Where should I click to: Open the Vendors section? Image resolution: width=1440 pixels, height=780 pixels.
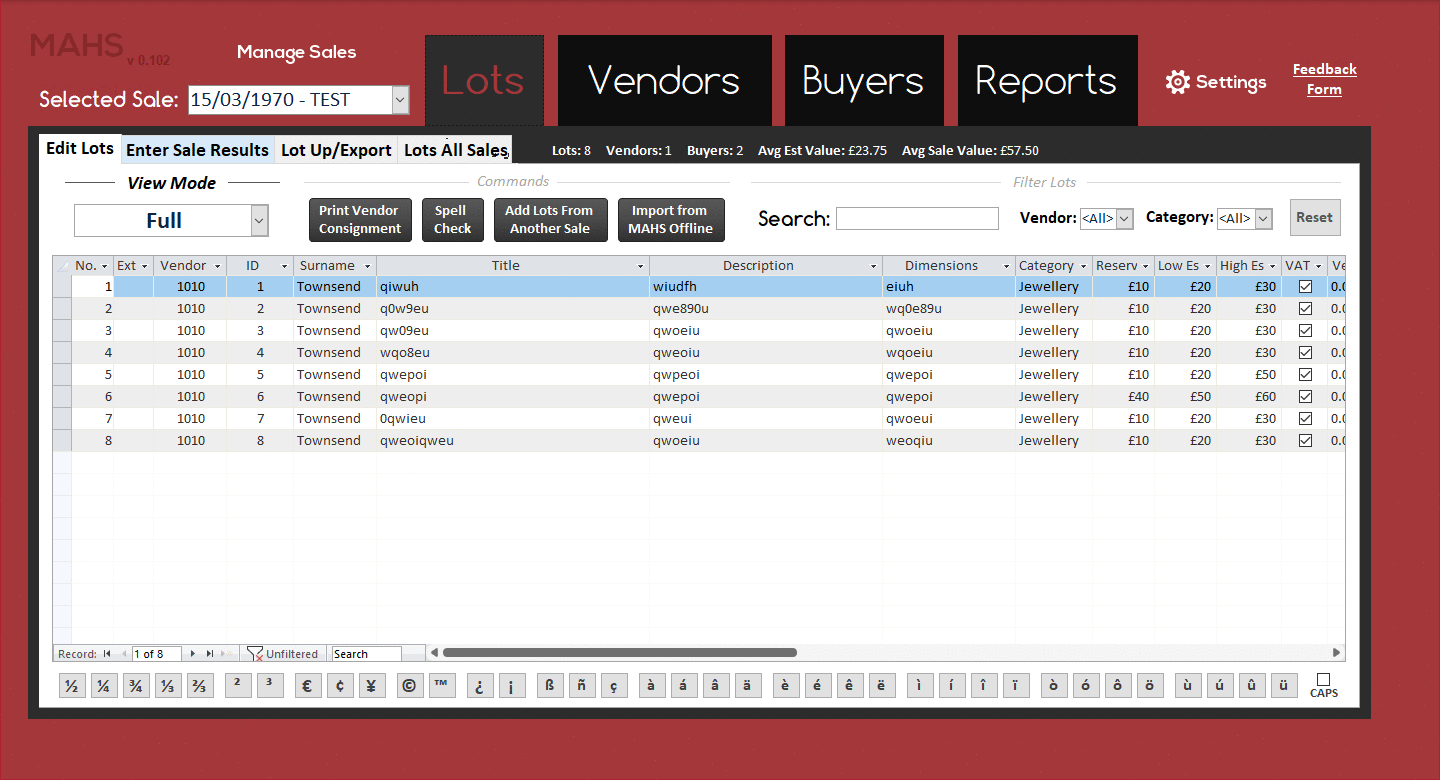664,81
